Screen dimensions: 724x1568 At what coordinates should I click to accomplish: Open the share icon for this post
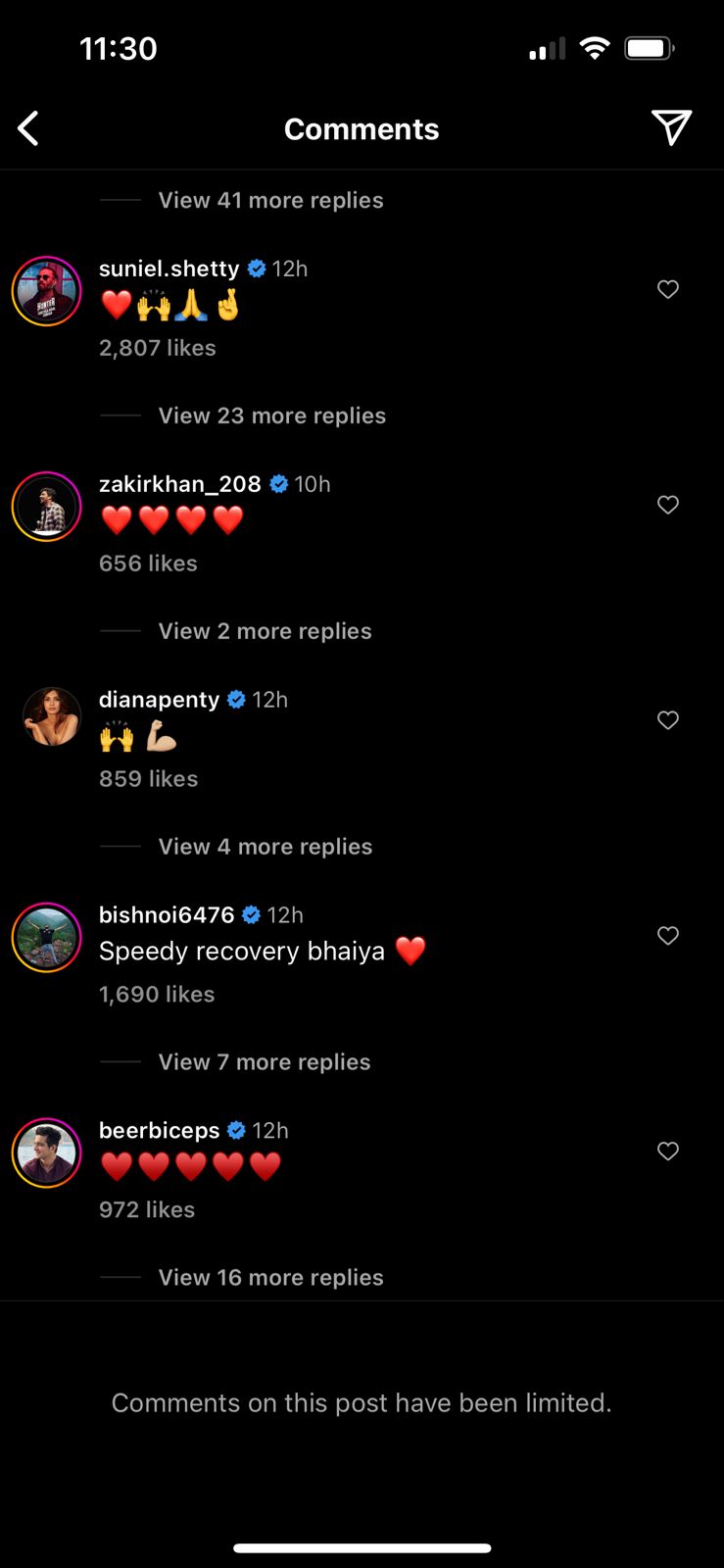672,127
